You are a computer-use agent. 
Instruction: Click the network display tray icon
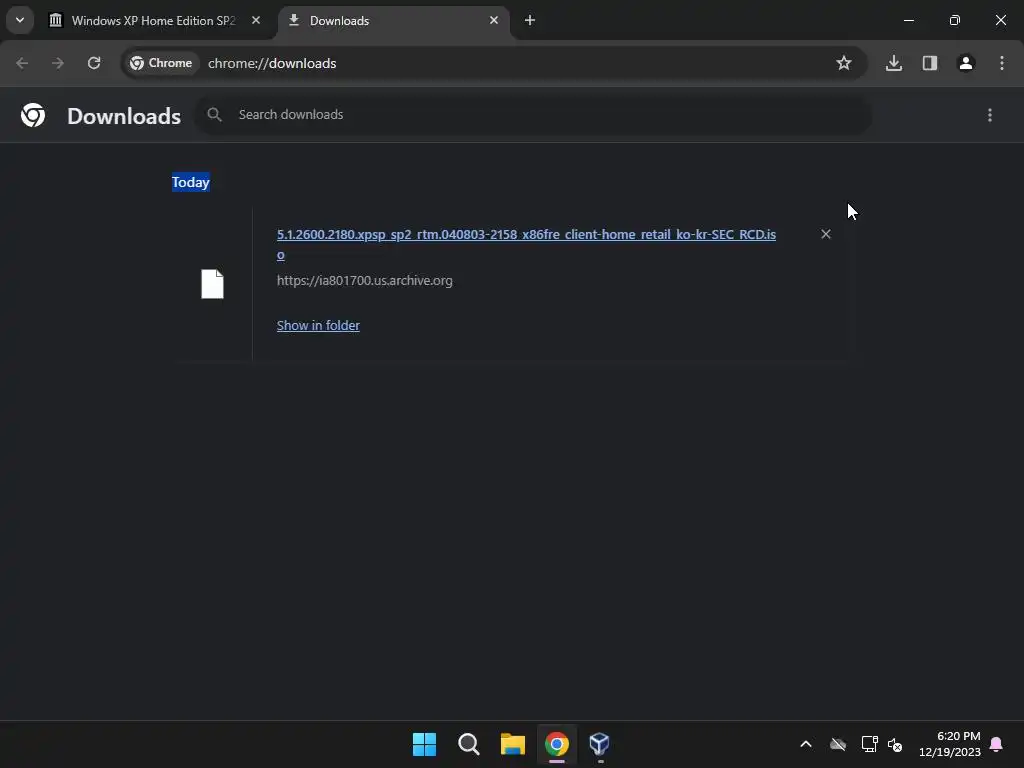[x=869, y=744]
